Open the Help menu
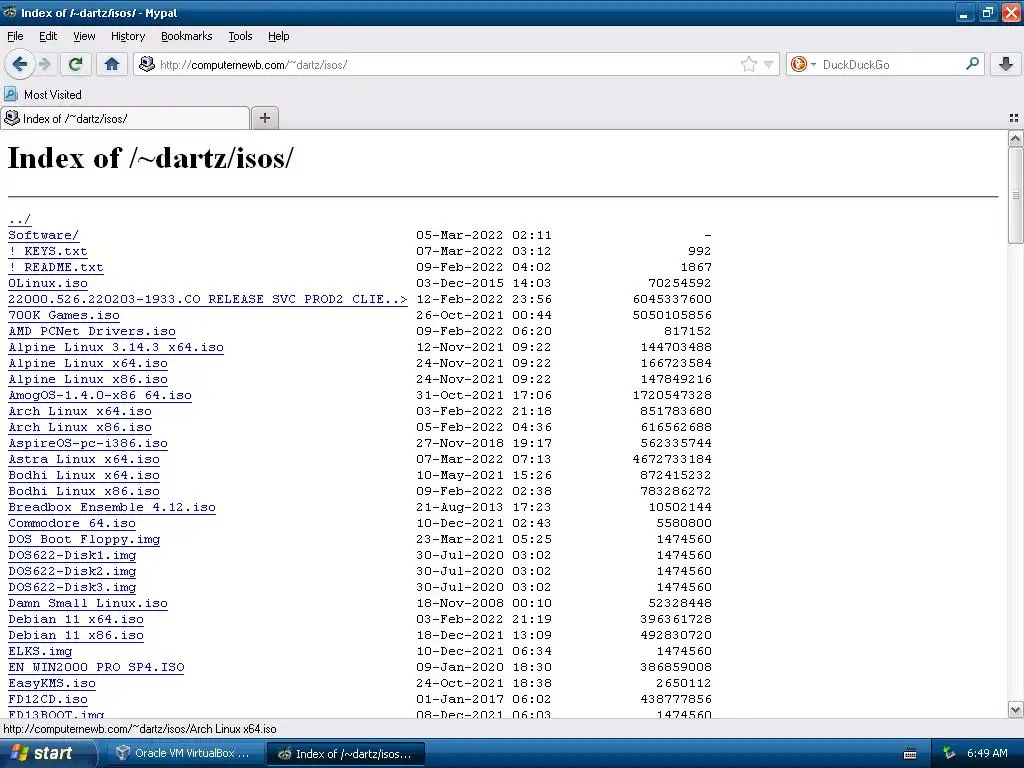This screenshot has height=768, width=1024. click(x=278, y=36)
